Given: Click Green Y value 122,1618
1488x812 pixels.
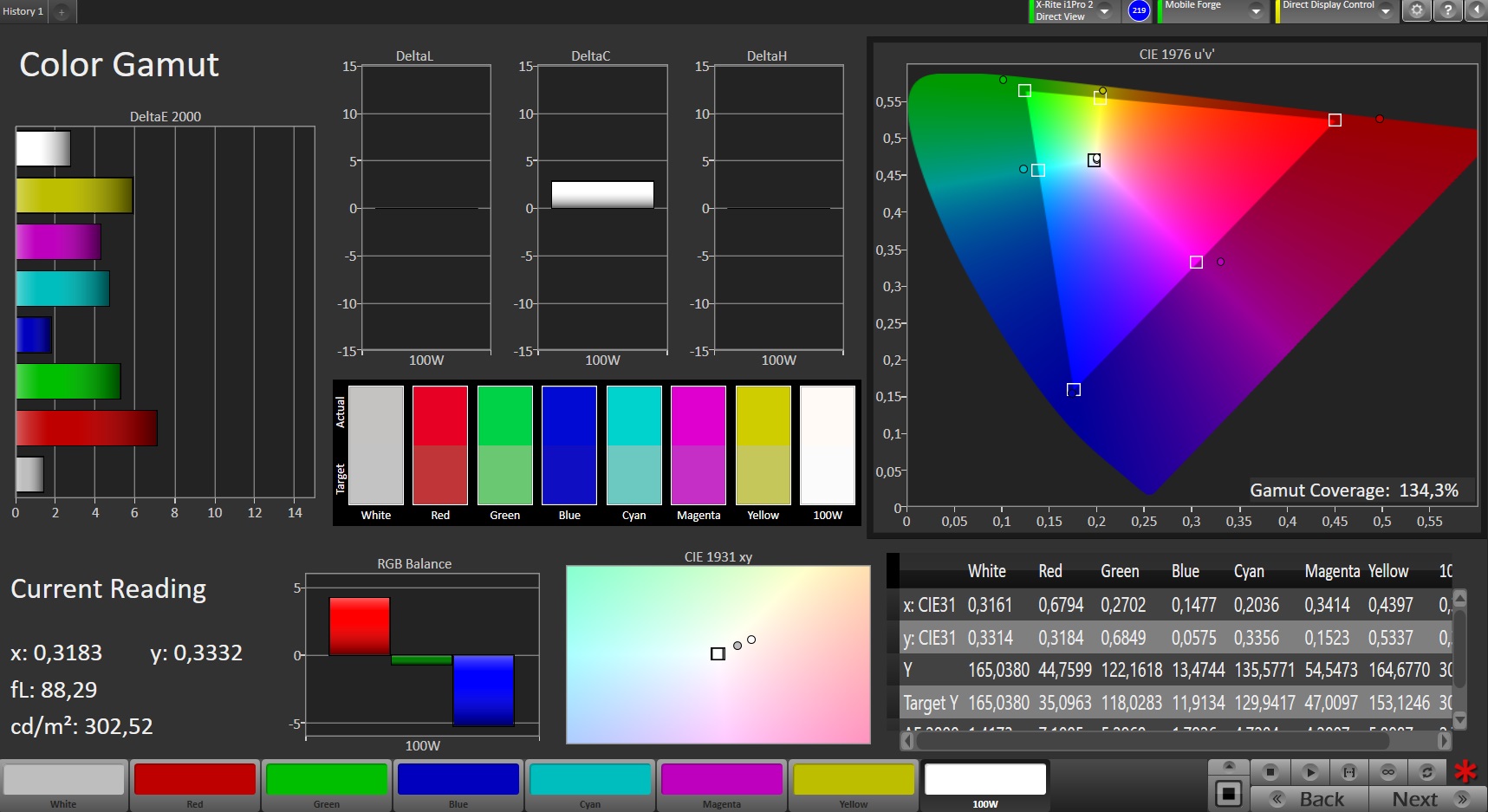Looking at the screenshot, I should [x=1132, y=670].
